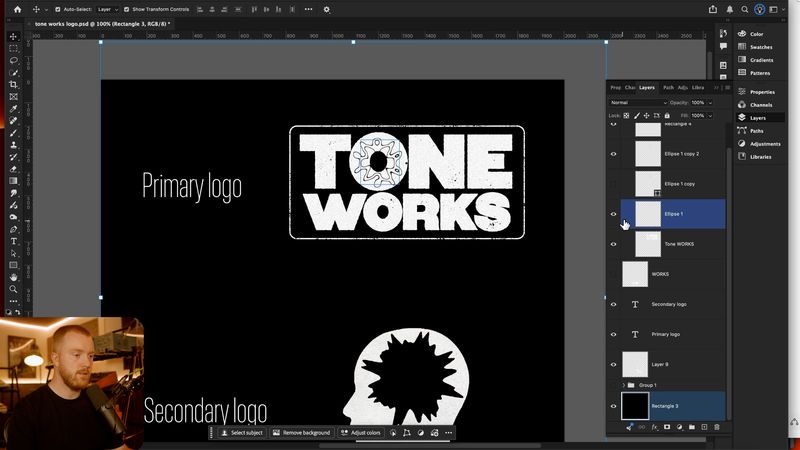Toggle the Auto-Select checkbox
The image size is (800, 450).
[x=58, y=9]
